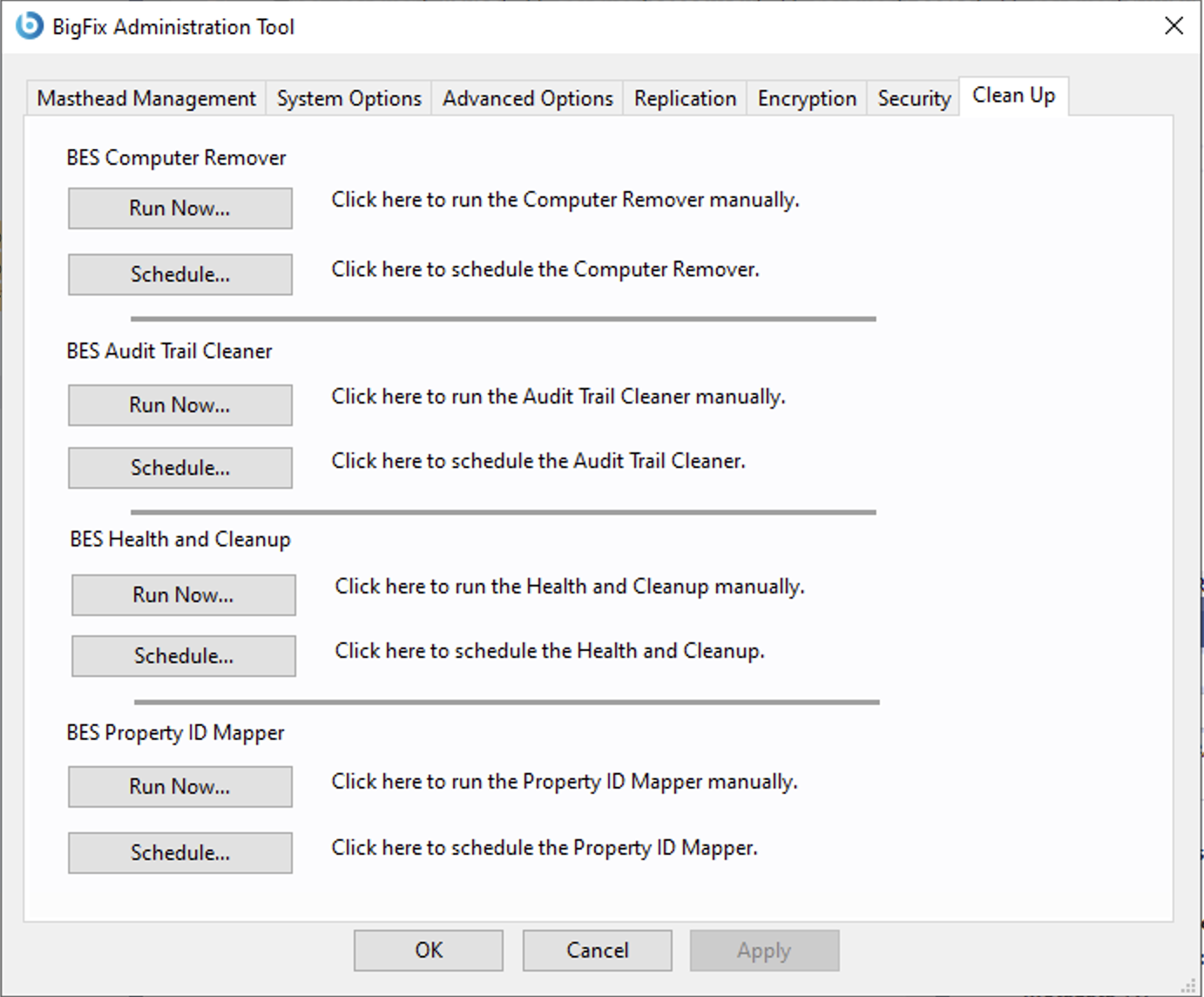1204x997 pixels.
Task: Run the BES Computer Remover now
Action: click(x=180, y=208)
